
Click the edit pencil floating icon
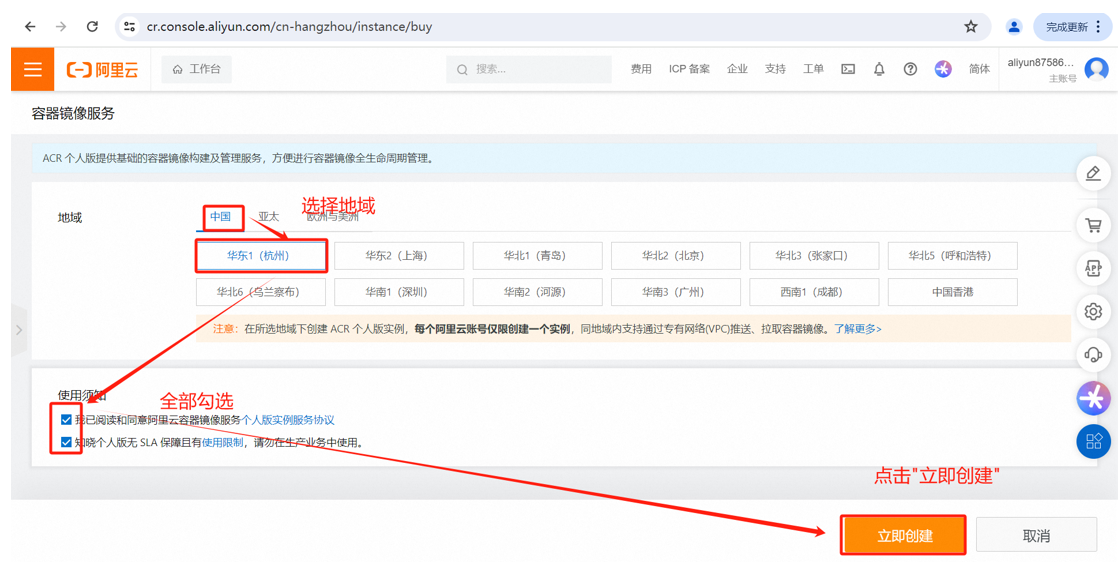tap(1093, 173)
